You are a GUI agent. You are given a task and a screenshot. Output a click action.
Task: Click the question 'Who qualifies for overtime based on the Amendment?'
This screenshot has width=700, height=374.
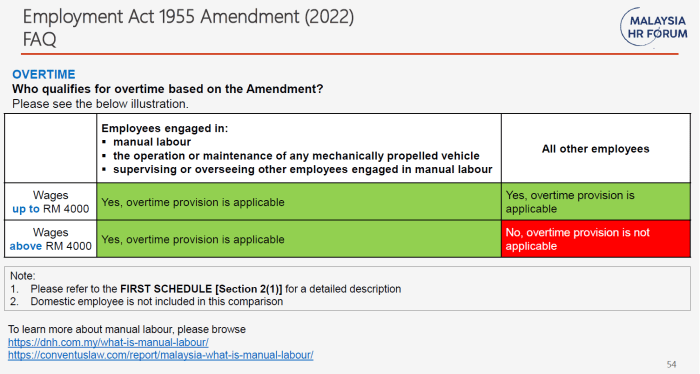(x=167, y=89)
